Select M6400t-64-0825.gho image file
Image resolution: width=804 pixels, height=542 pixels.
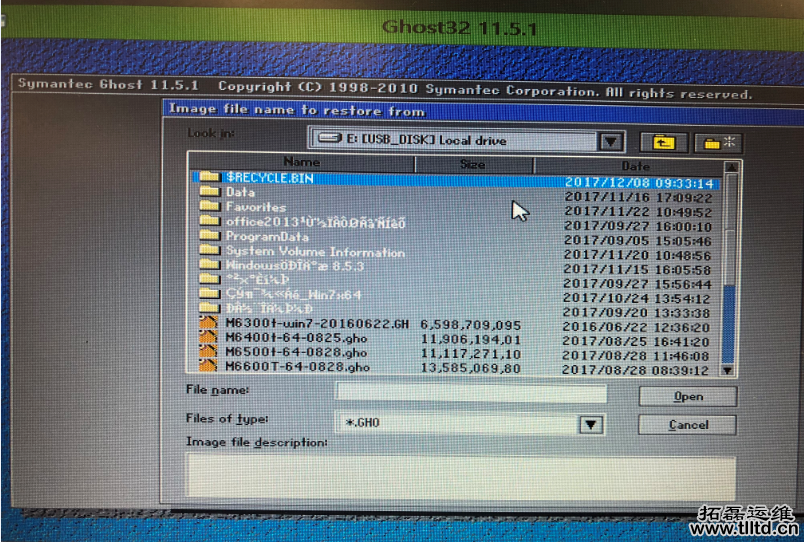click(x=297, y=339)
